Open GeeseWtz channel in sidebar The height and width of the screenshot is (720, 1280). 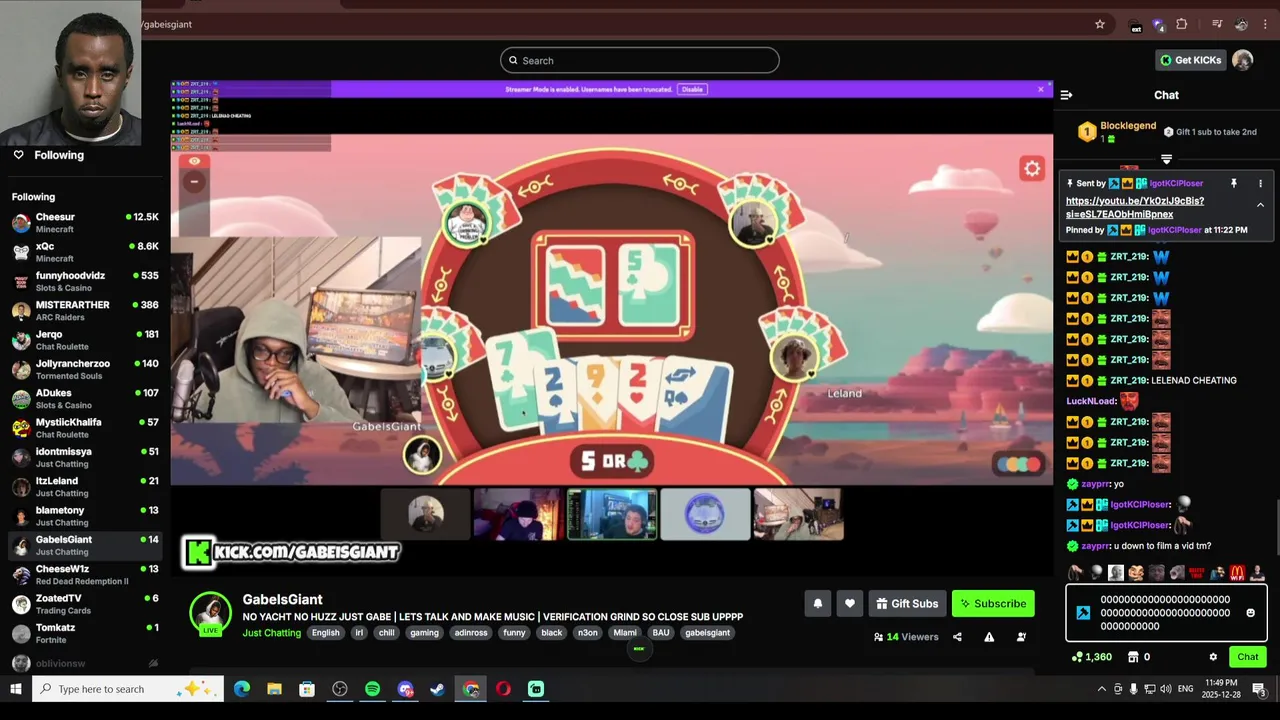(85, 574)
